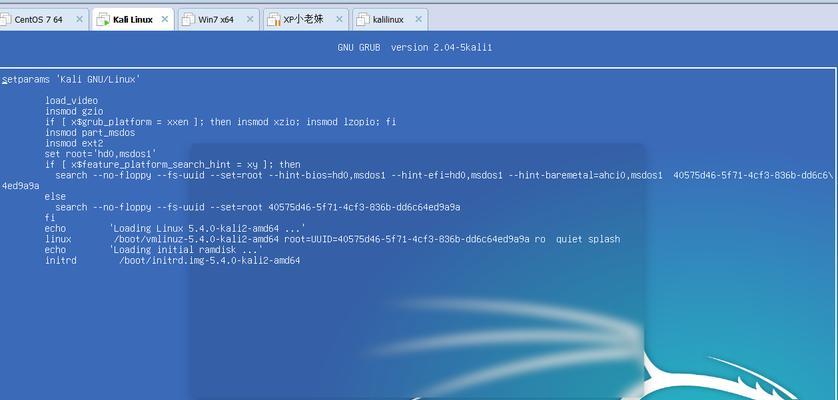Close the Win7 x64 tab
Screen dimensions: 838x400
tap(250, 19)
